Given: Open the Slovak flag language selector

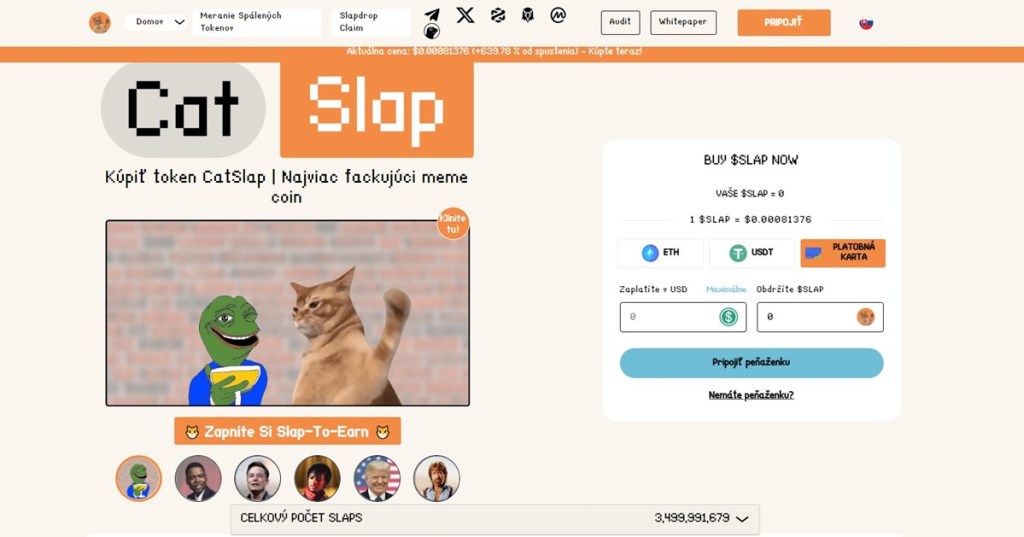Looking at the screenshot, I should point(866,23).
